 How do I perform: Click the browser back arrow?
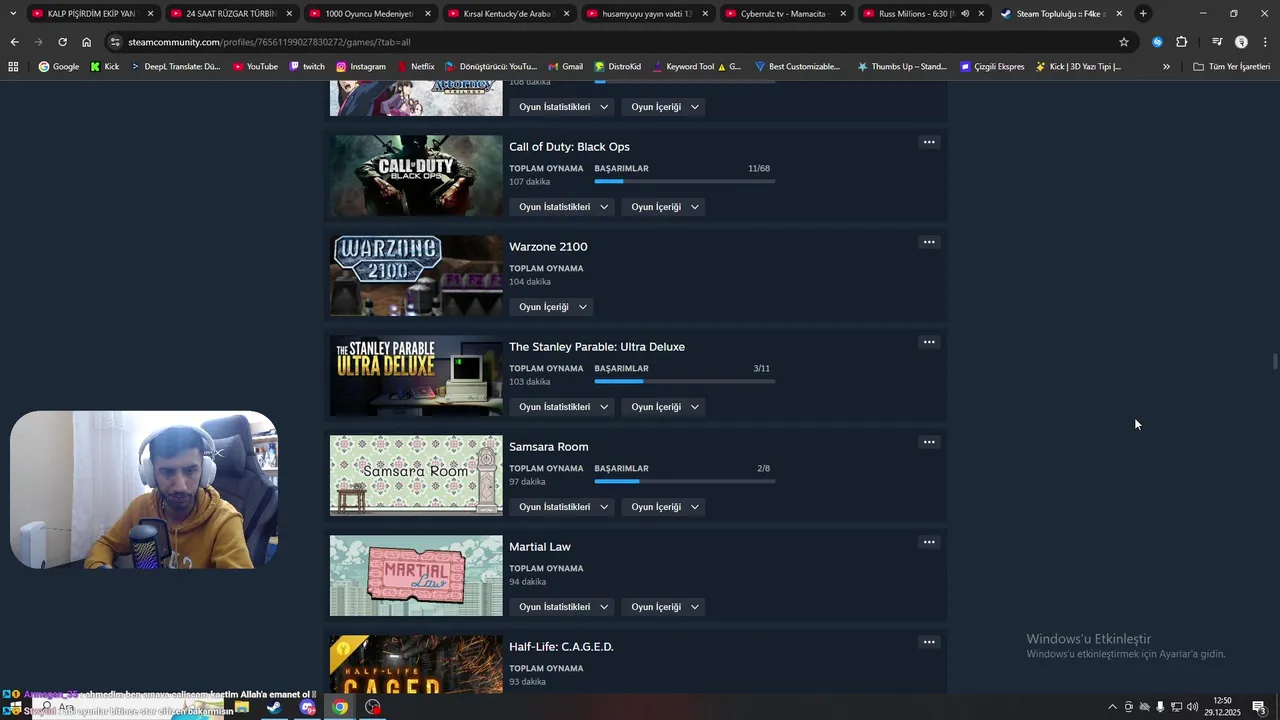pos(14,42)
